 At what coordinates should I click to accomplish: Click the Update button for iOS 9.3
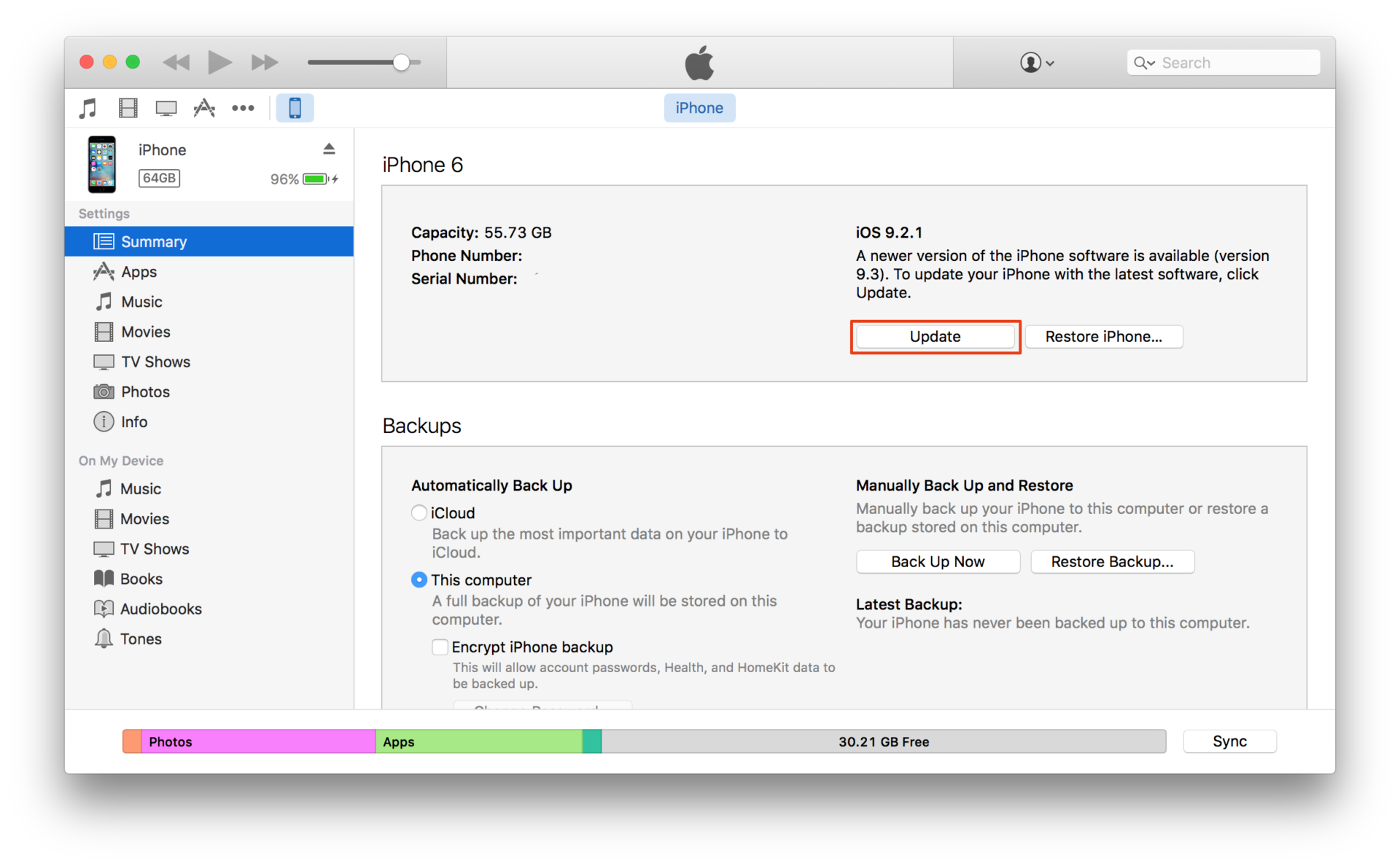click(935, 337)
